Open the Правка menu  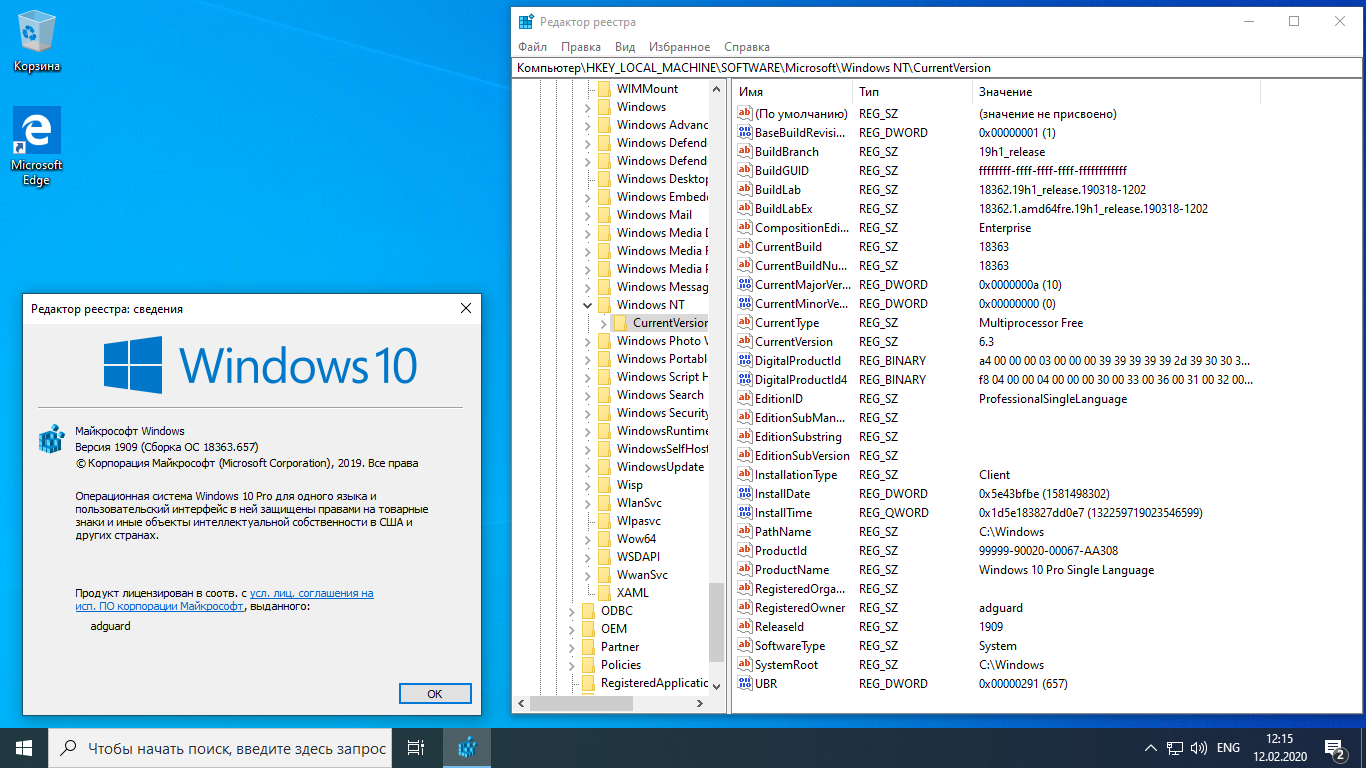click(581, 47)
